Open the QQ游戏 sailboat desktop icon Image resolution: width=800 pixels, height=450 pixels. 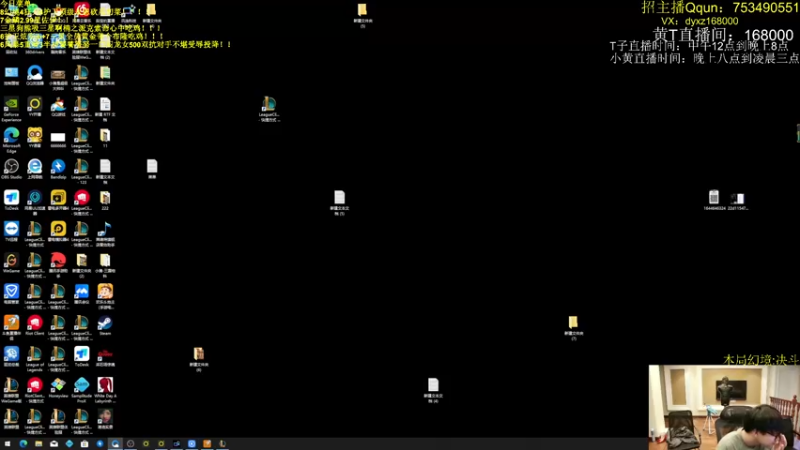pos(58,107)
